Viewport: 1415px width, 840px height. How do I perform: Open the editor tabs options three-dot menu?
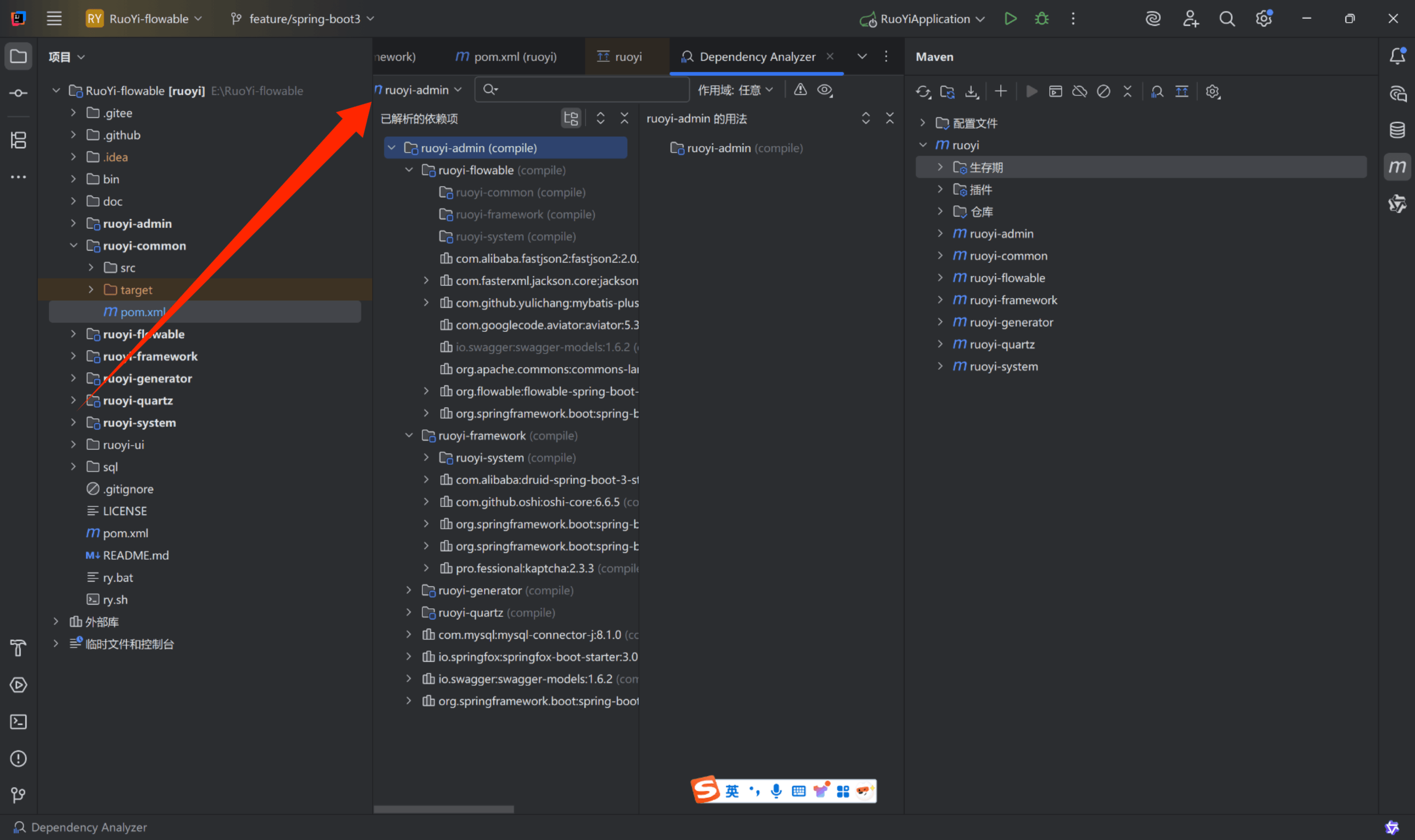tap(886, 57)
